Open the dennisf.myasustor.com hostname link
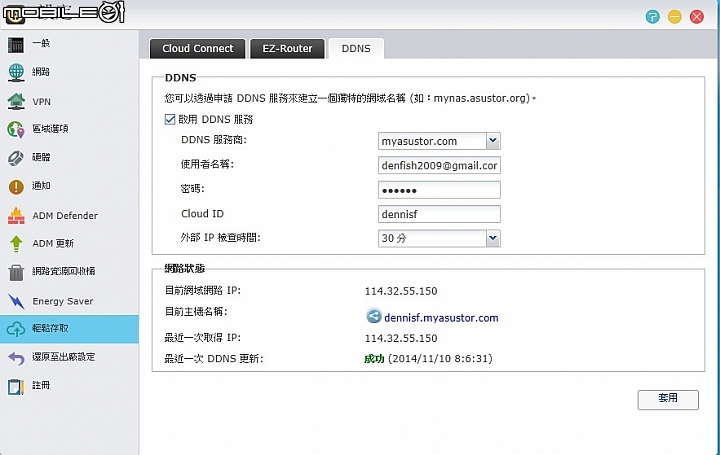 [441, 318]
